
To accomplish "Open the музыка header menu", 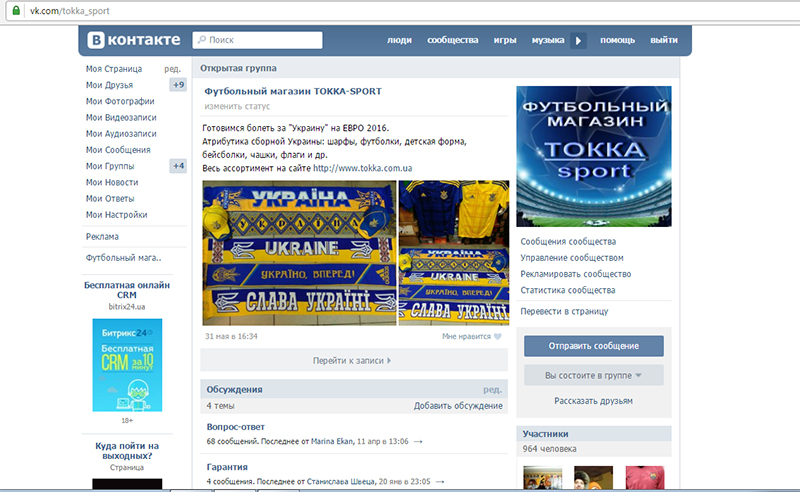I will tap(548, 40).
